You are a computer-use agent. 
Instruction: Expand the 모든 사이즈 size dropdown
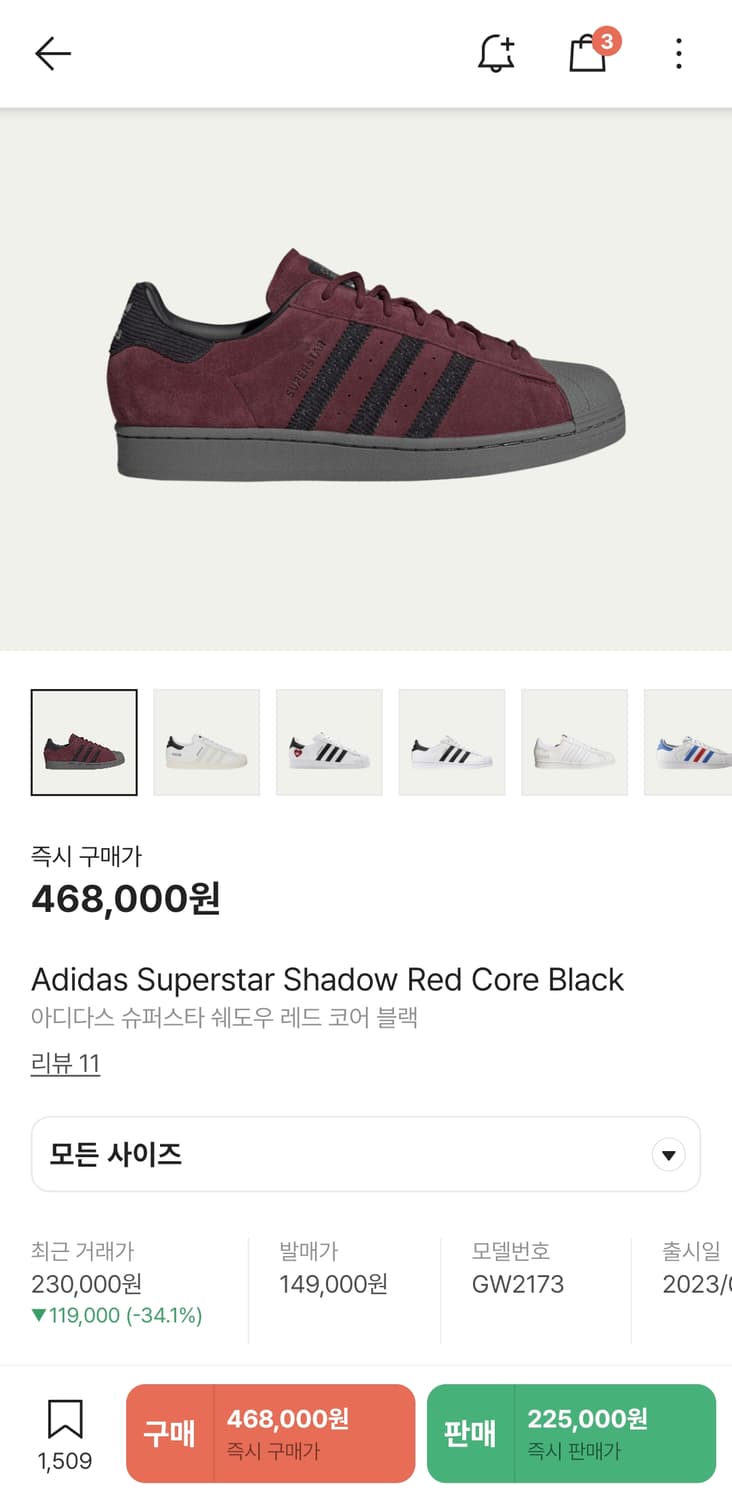[366, 1155]
